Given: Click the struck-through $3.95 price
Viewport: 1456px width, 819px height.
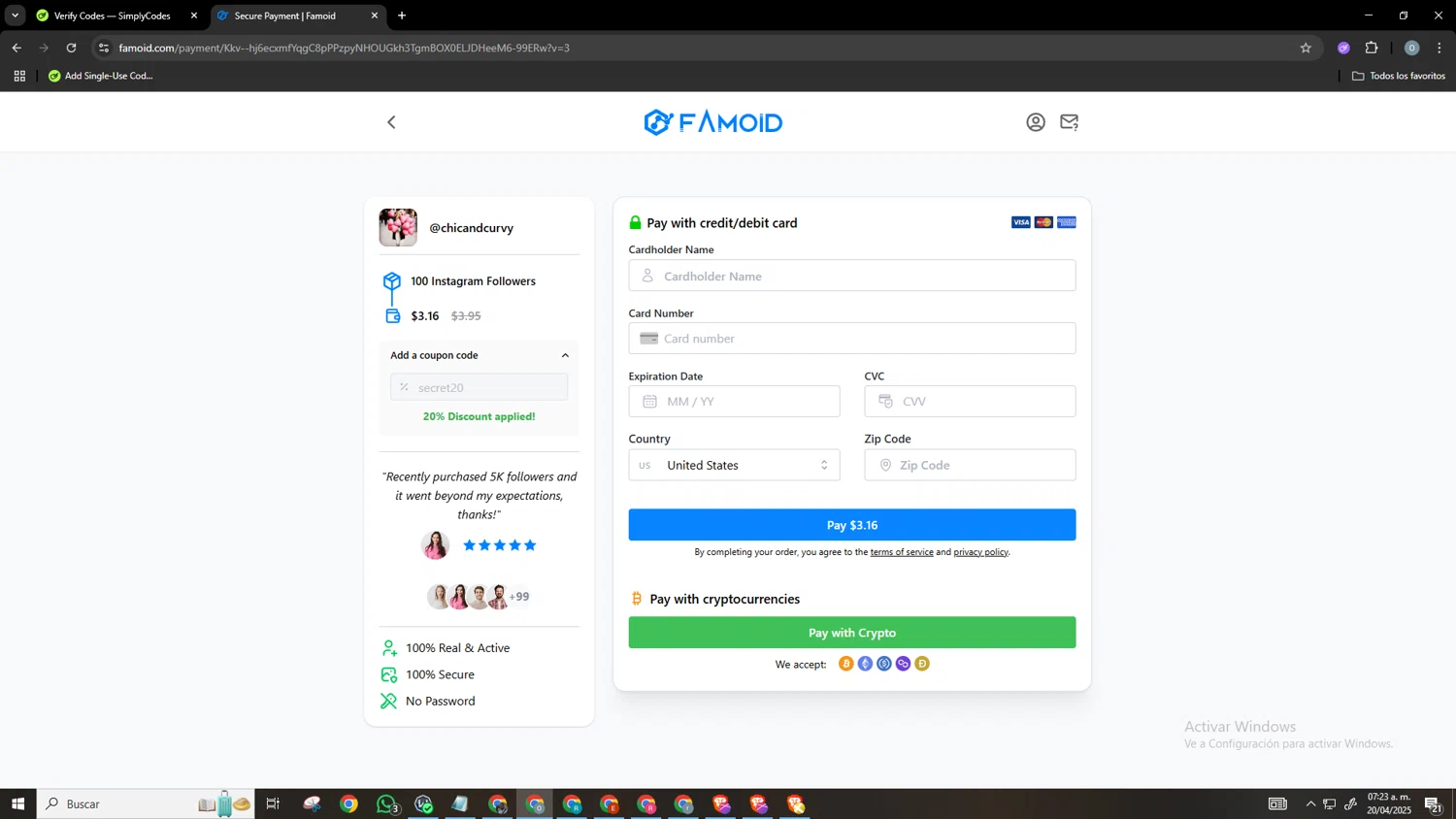Looking at the screenshot, I should coord(466,316).
